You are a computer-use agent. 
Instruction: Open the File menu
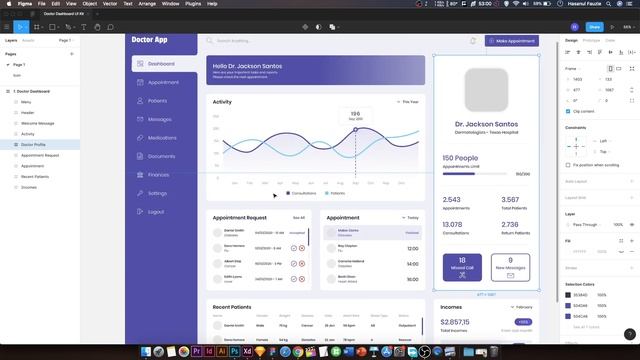coord(42,4)
